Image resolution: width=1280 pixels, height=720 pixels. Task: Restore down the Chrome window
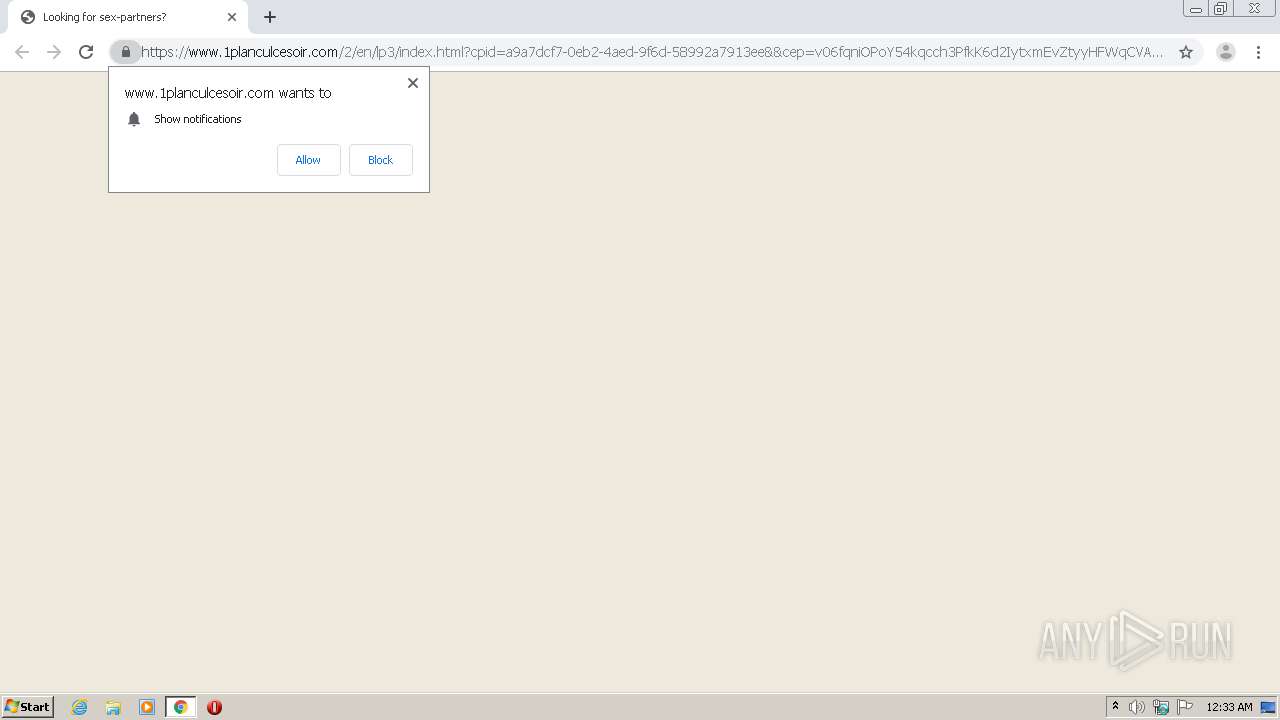click(x=1221, y=9)
